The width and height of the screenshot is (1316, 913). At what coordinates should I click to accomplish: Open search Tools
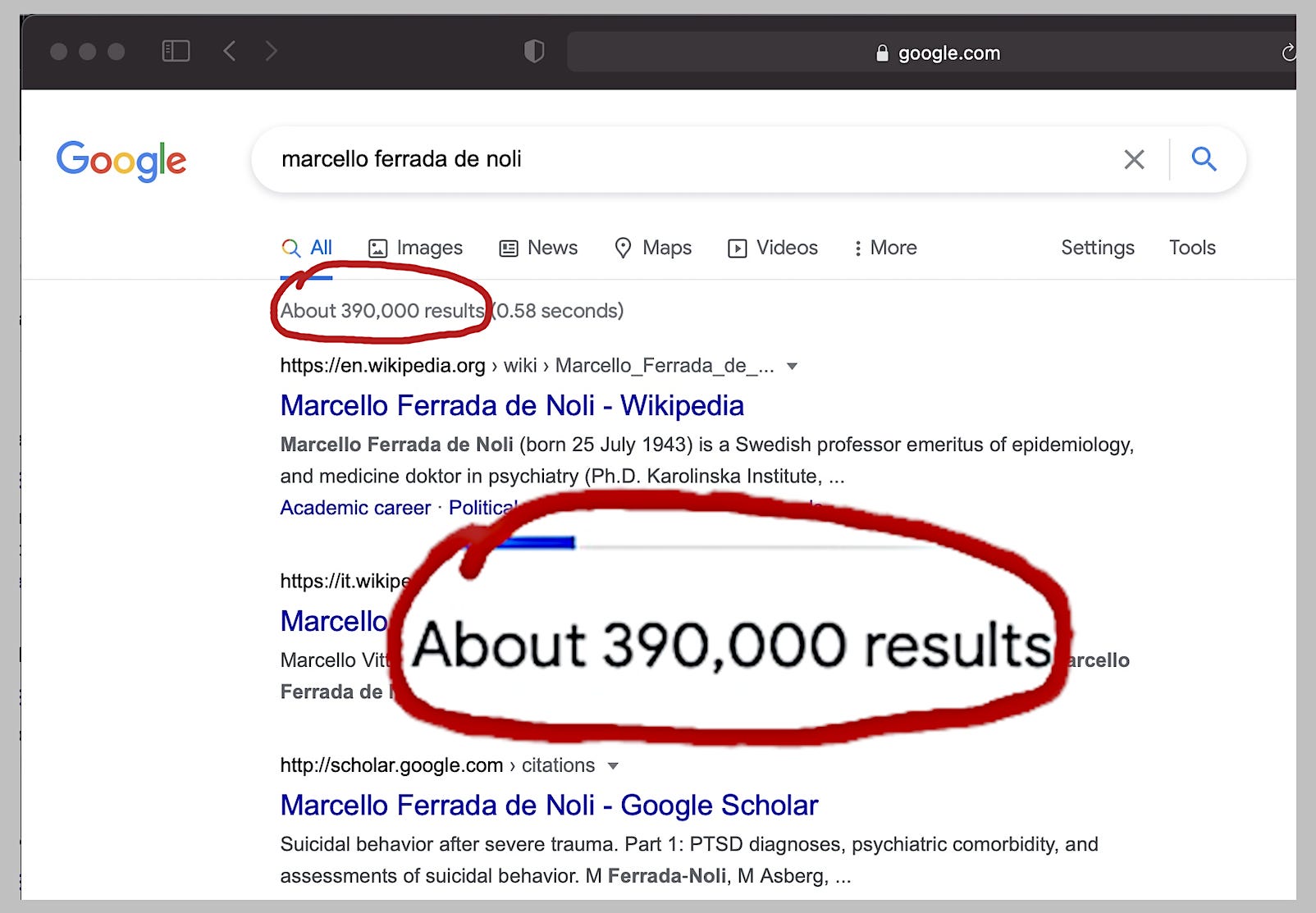[1192, 248]
